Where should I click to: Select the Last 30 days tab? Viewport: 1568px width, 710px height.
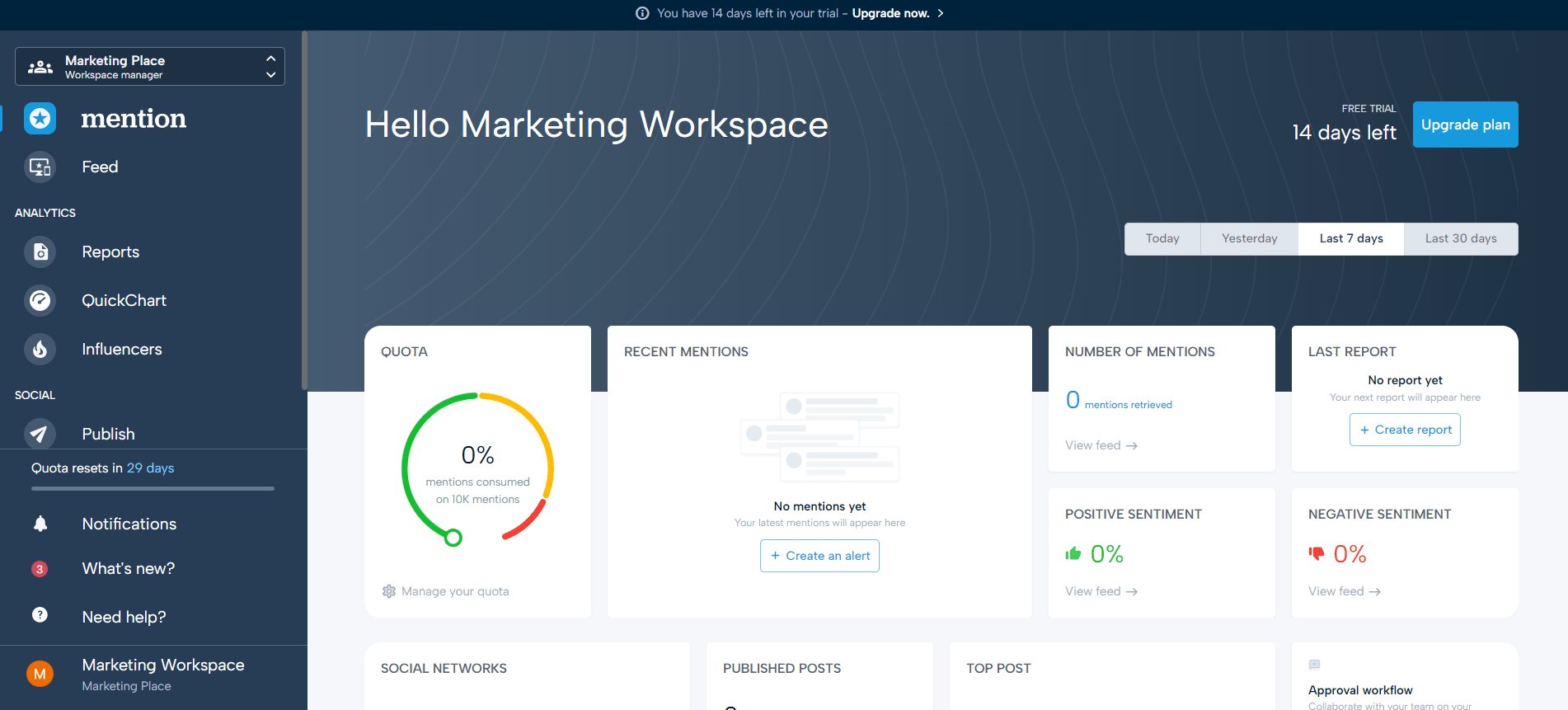coord(1461,238)
